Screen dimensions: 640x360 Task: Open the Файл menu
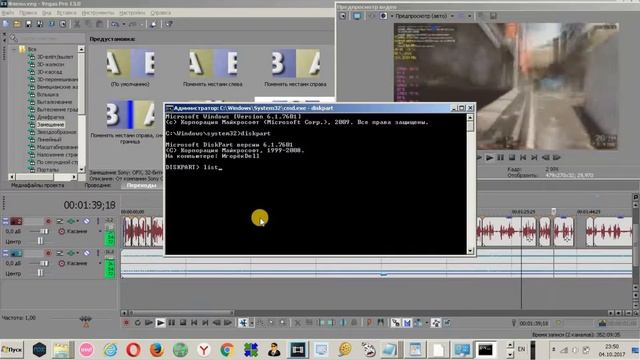tap(8, 13)
